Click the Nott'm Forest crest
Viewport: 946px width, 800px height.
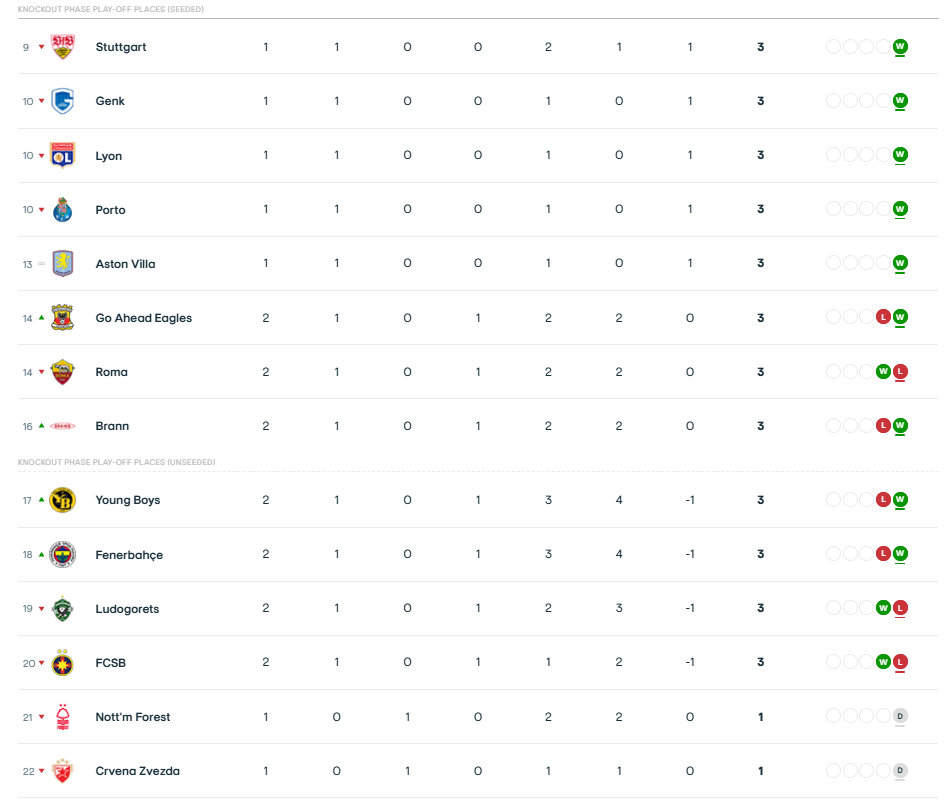point(63,717)
